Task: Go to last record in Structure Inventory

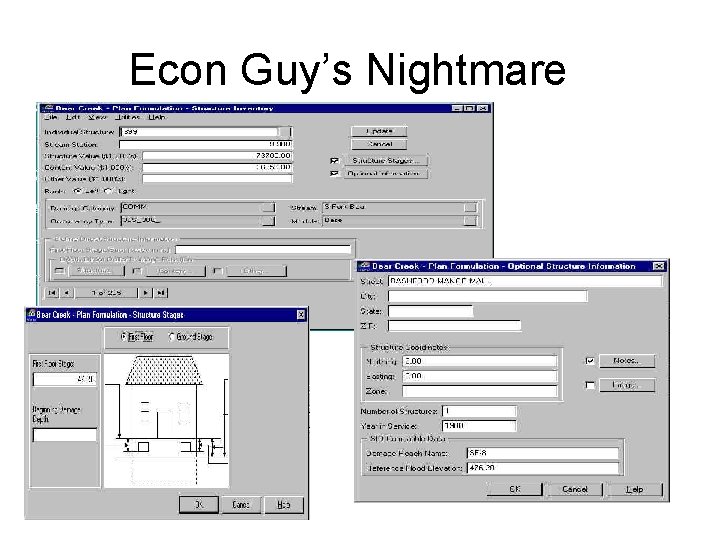Action: 161,292
